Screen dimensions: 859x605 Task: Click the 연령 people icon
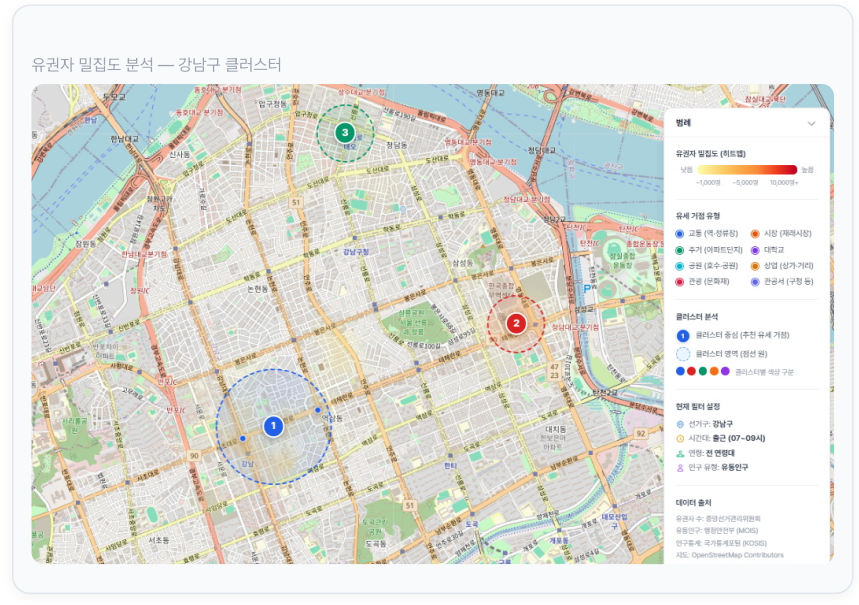pos(681,453)
